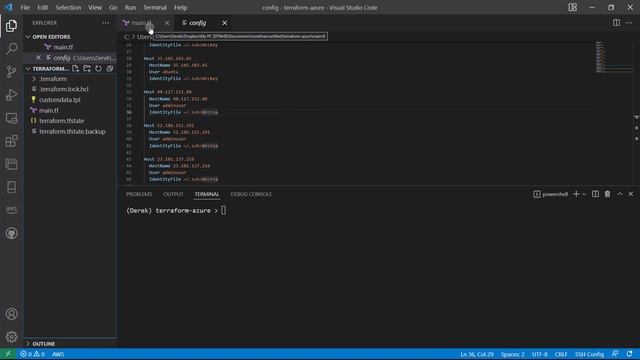
Task: Open the File menu
Action: [x=25, y=7]
